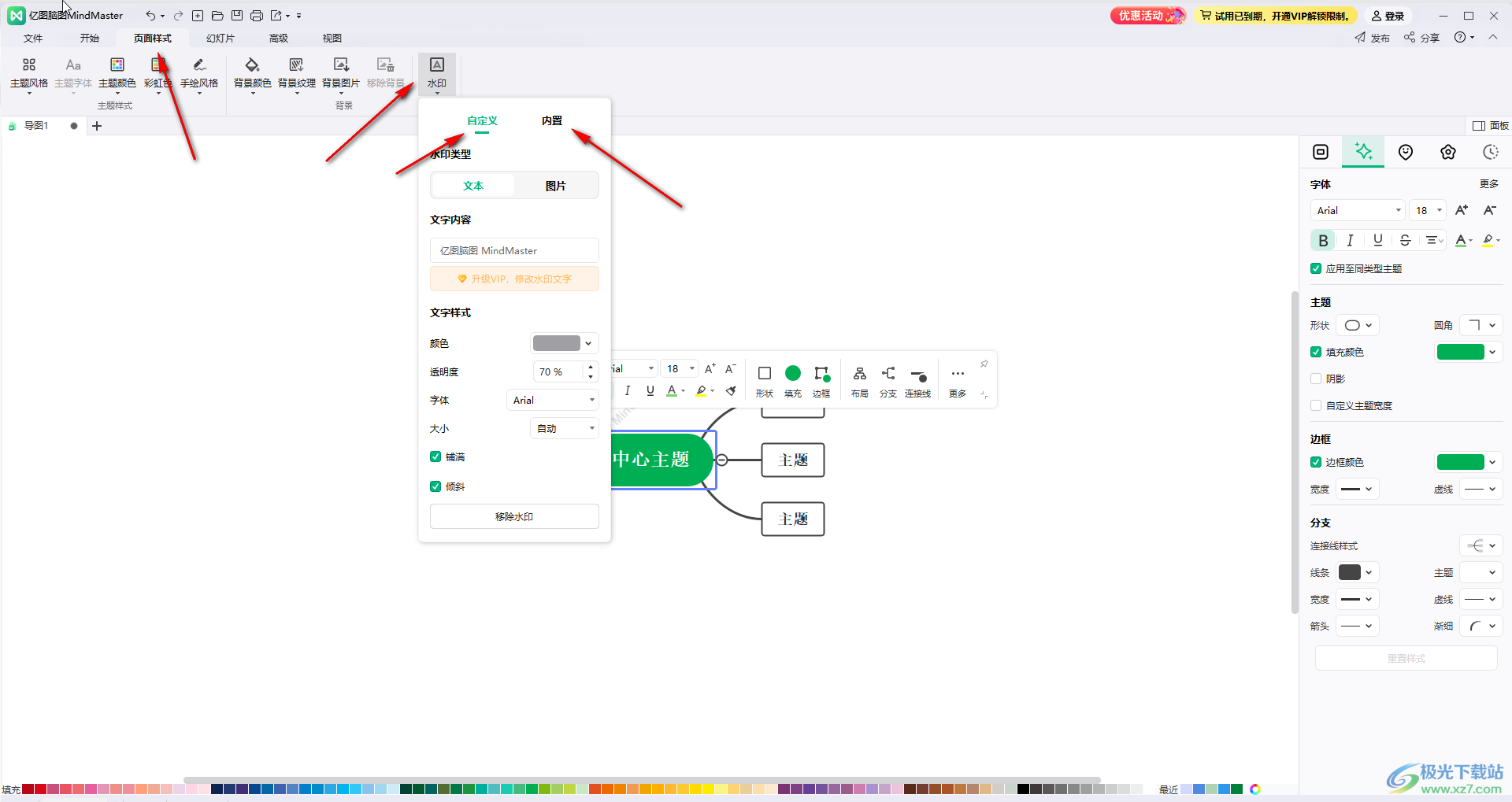This screenshot has height=802, width=1512.
Task: Toggle the 填充颜色 fill color checkbox
Action: pyautogui.click(x=1316, y=352)
